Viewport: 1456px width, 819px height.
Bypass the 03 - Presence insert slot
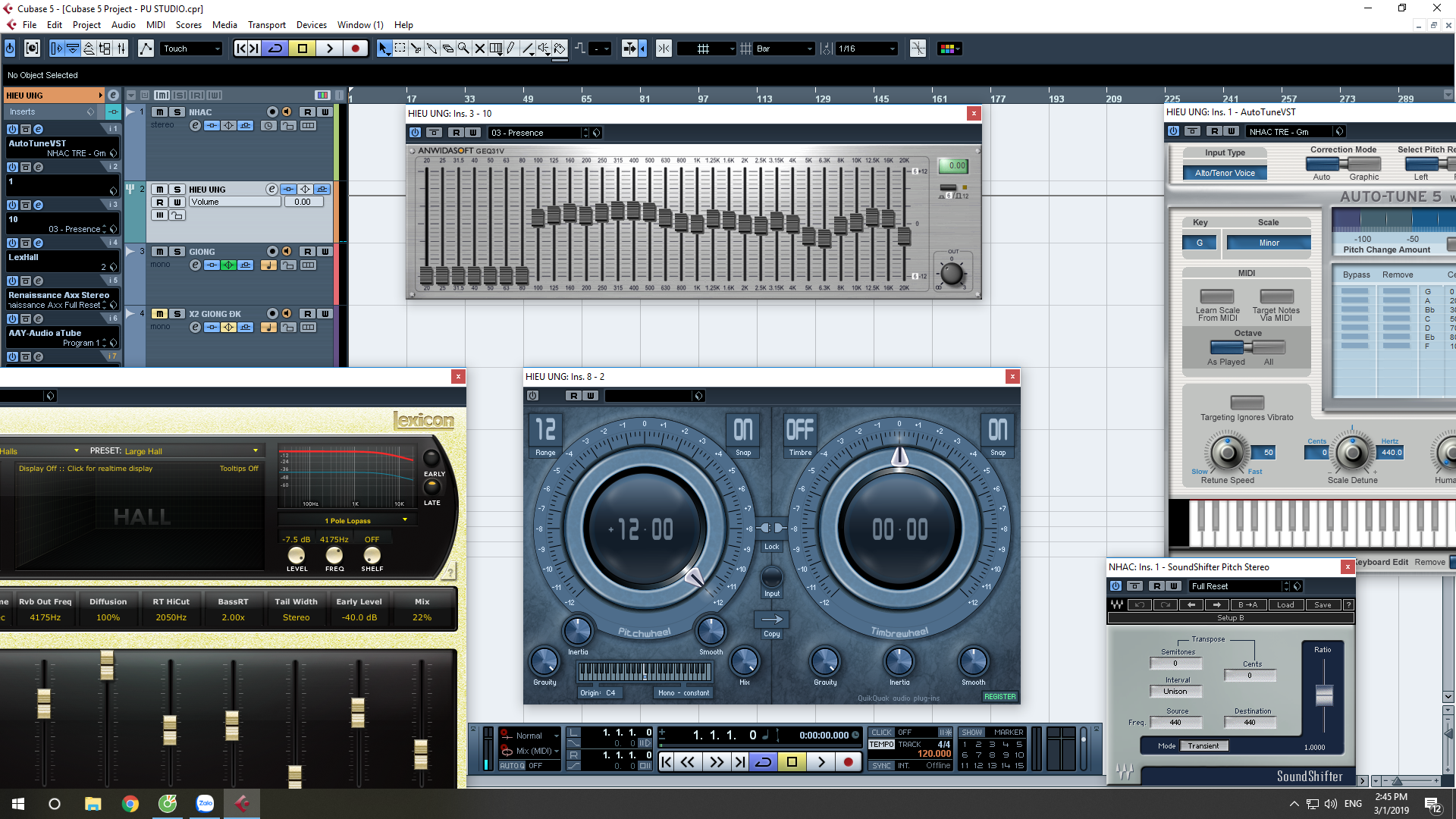(25, 206)
